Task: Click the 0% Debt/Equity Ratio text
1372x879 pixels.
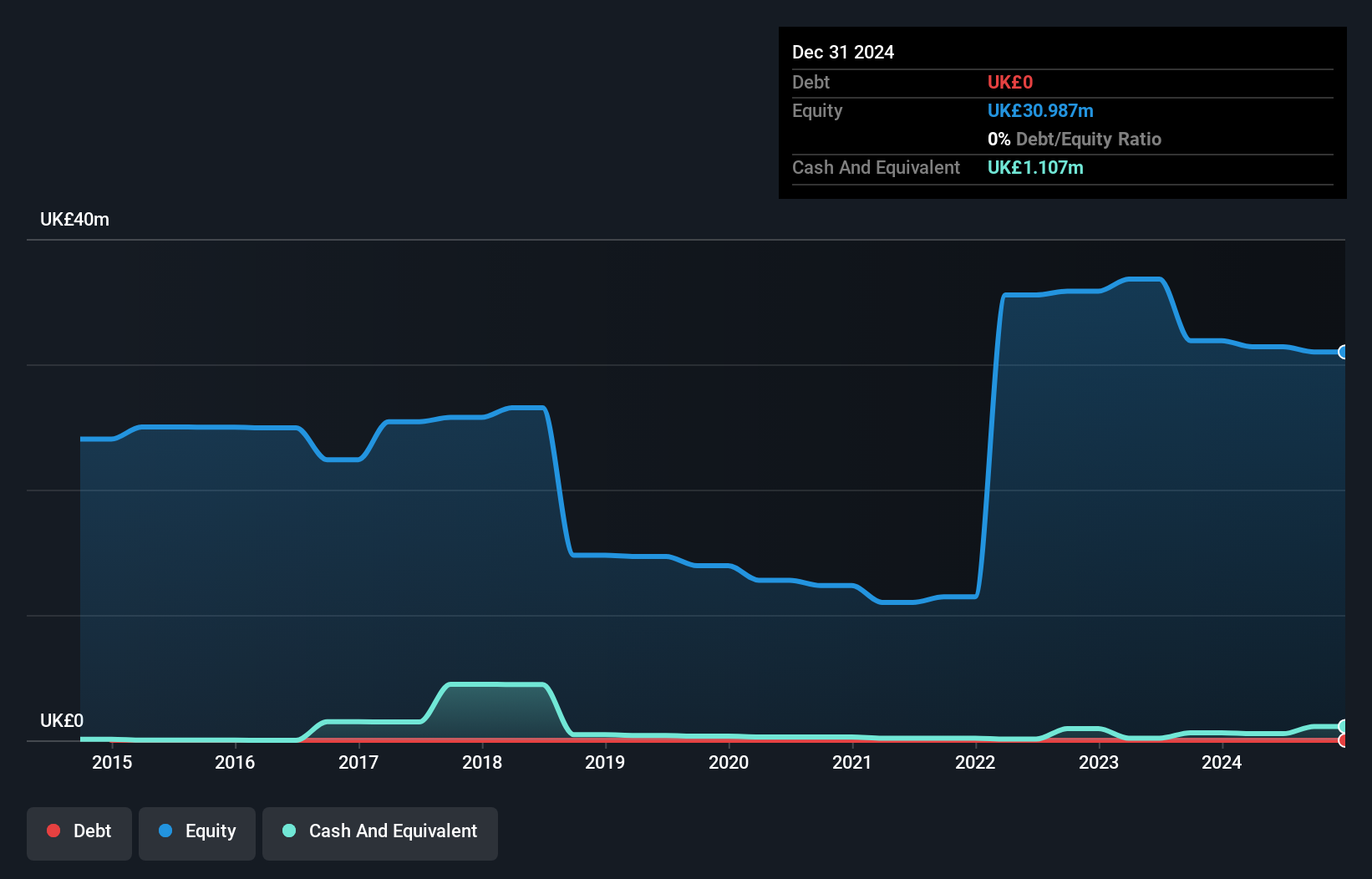Action: [x=1075, y=139]
